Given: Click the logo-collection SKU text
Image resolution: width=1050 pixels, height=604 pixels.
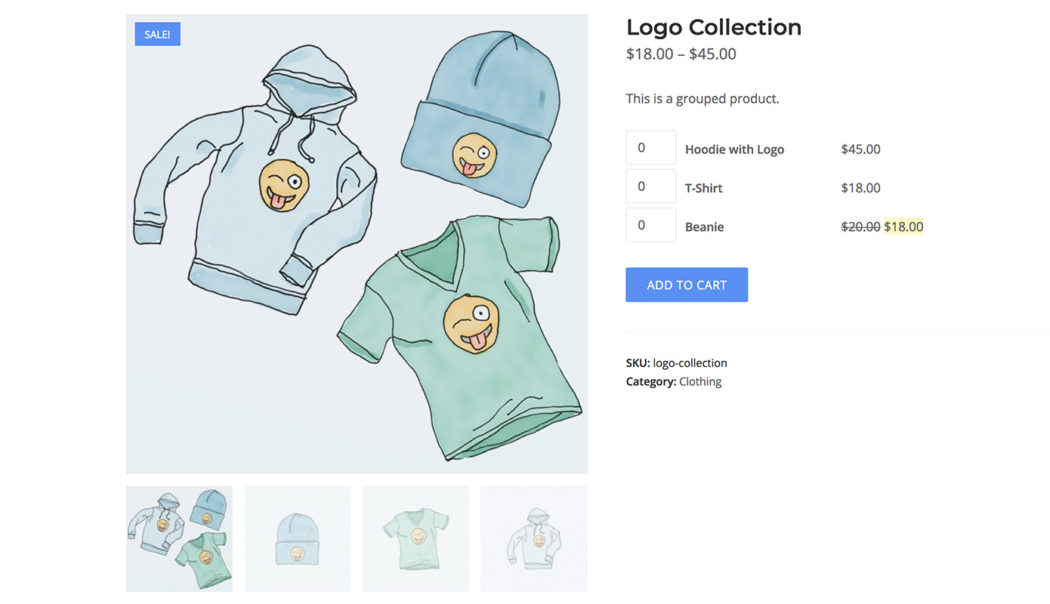Looking at the screenshot, I should coord(692,362).
